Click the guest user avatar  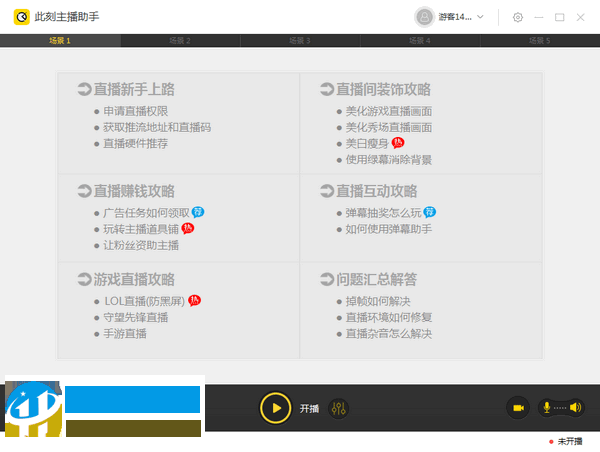coord(424,17)
